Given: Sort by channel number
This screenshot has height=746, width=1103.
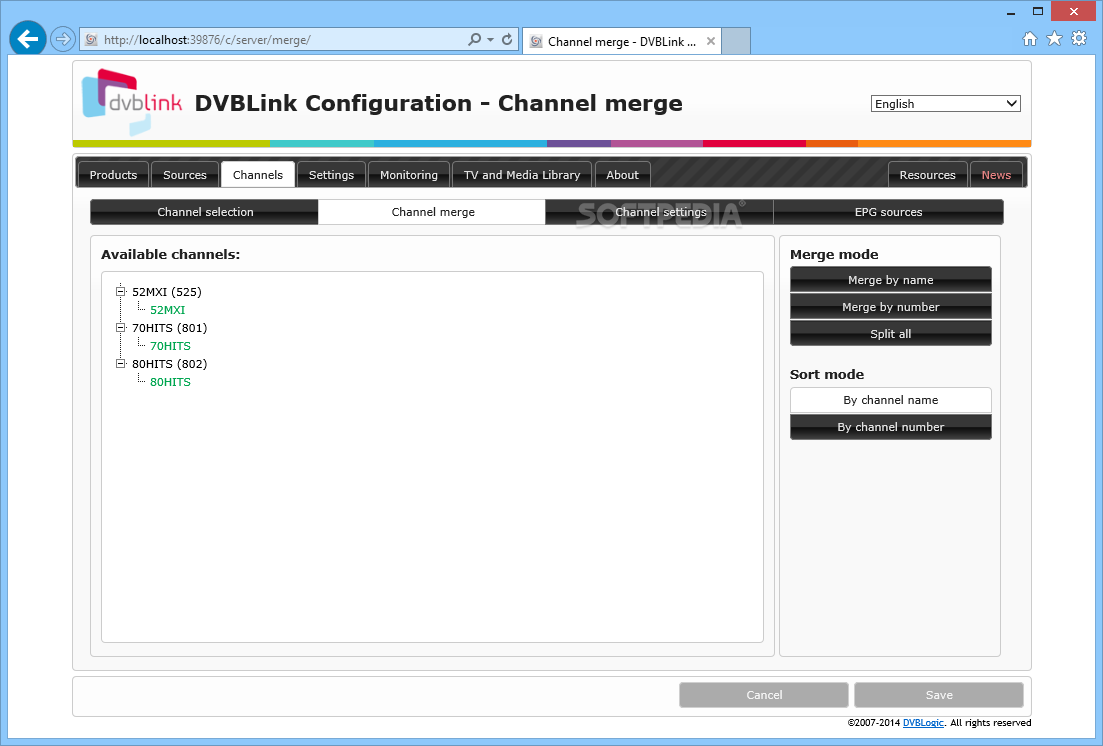Looking at the screenshot, I should [x=891, y=426].
